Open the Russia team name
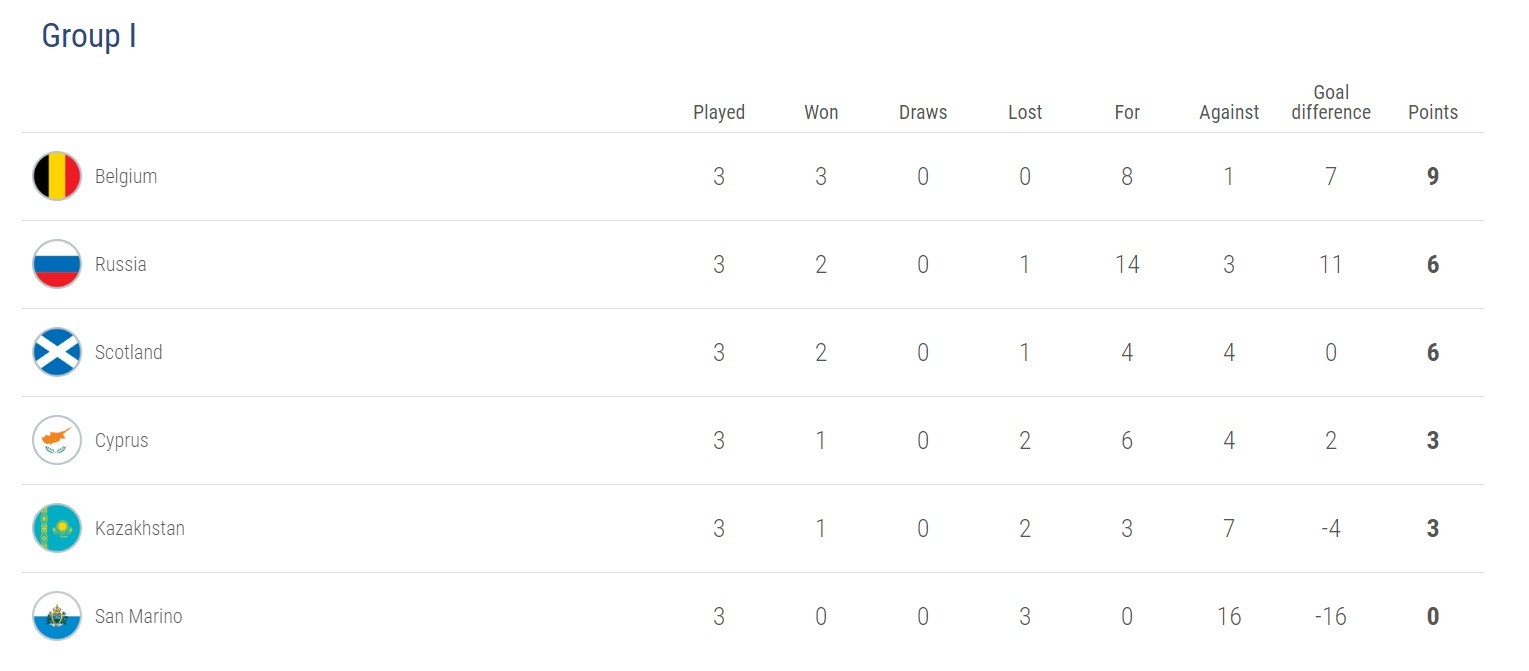This screenshot has height=671, width=1529. (x=121, y=265)
